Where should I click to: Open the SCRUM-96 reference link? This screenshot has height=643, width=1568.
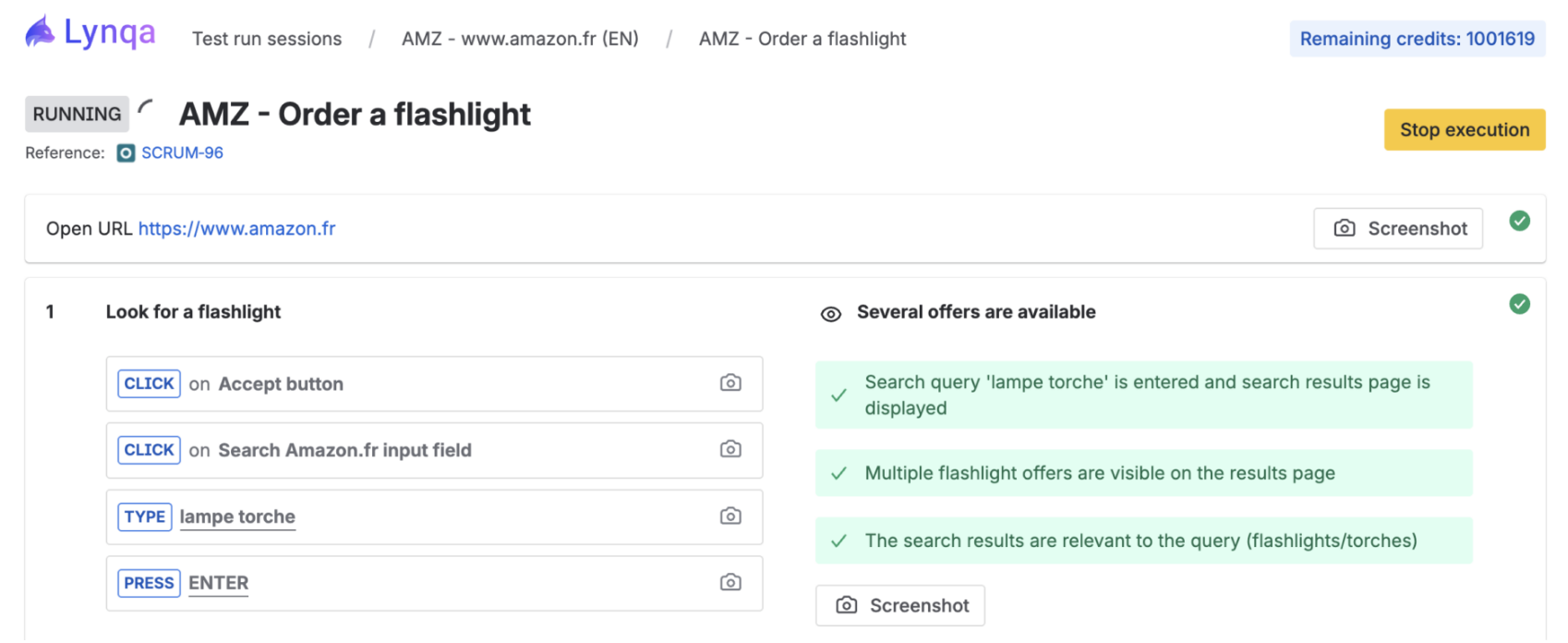pyautogui.click(x=182, y=153)
